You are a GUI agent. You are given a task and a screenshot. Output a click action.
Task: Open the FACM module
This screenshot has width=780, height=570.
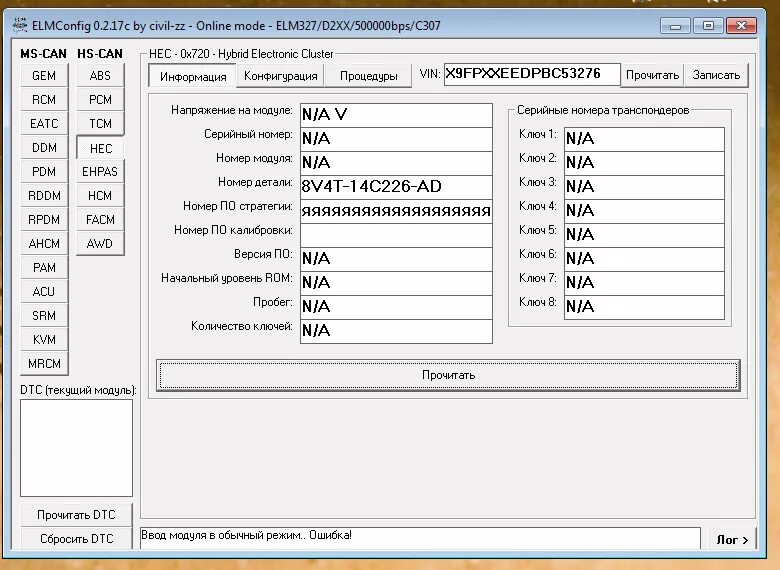[x=100, y=219]
